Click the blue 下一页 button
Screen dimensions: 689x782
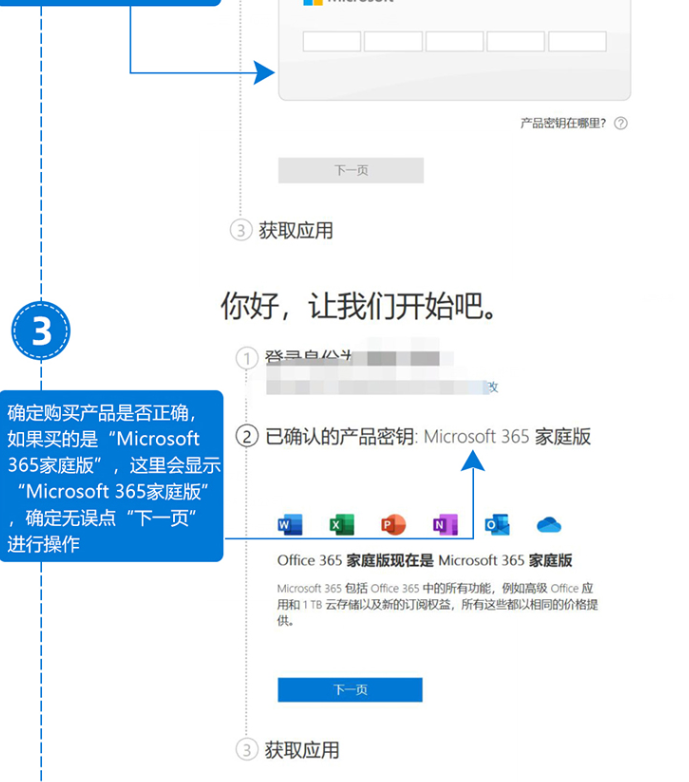[x=350, y=690]
